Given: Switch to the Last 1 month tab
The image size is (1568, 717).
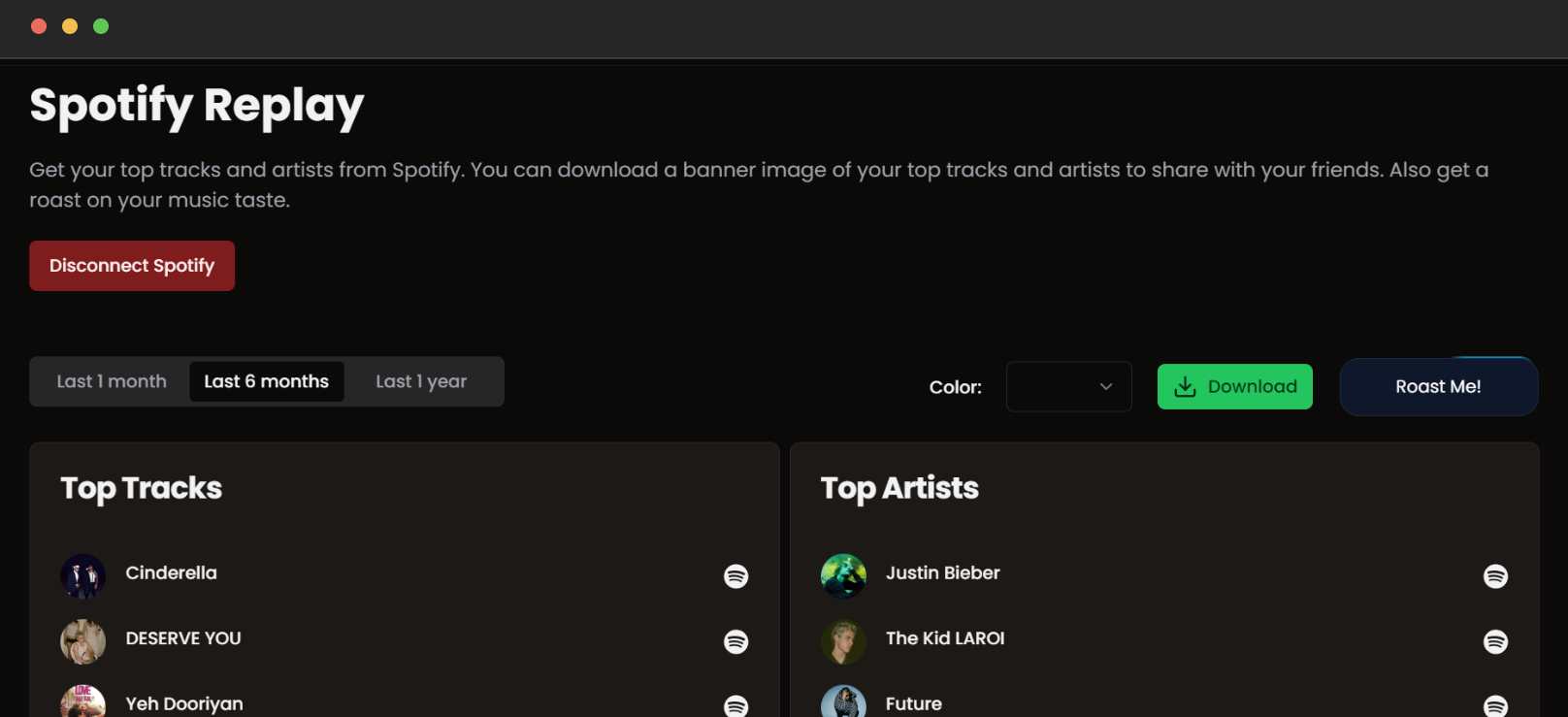Looking at the screenshot, I should [112, 381].
